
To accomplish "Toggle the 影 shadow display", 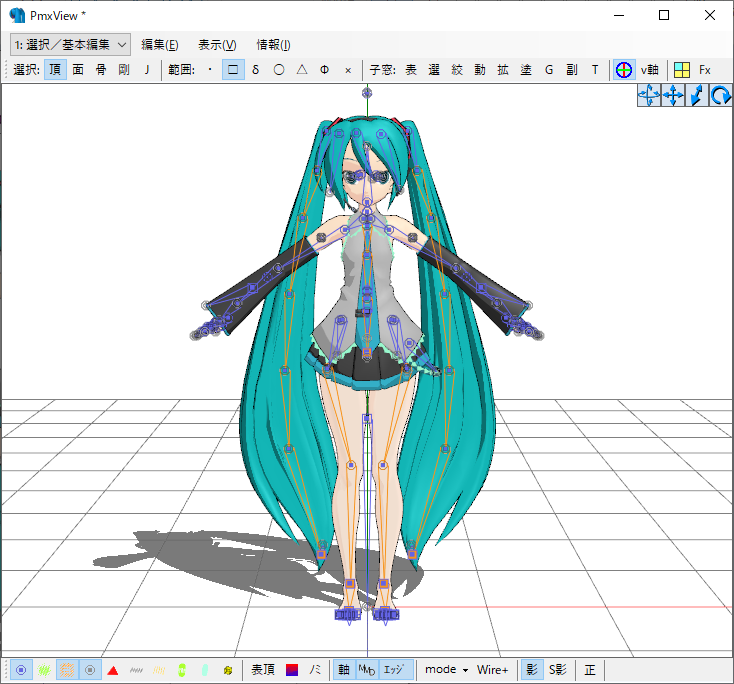I will pos(532,670).
